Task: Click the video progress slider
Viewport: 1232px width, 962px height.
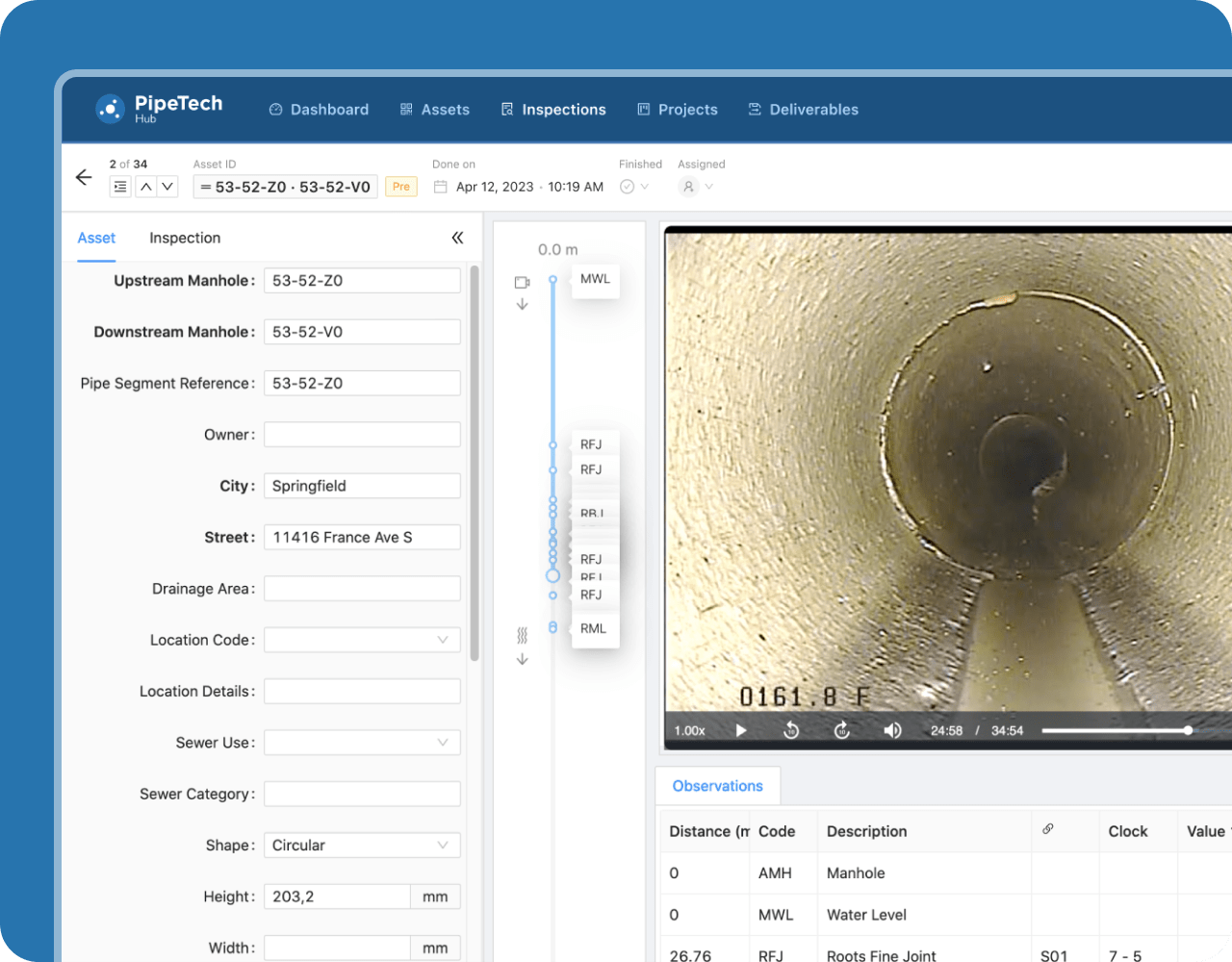Action: 1116,730
